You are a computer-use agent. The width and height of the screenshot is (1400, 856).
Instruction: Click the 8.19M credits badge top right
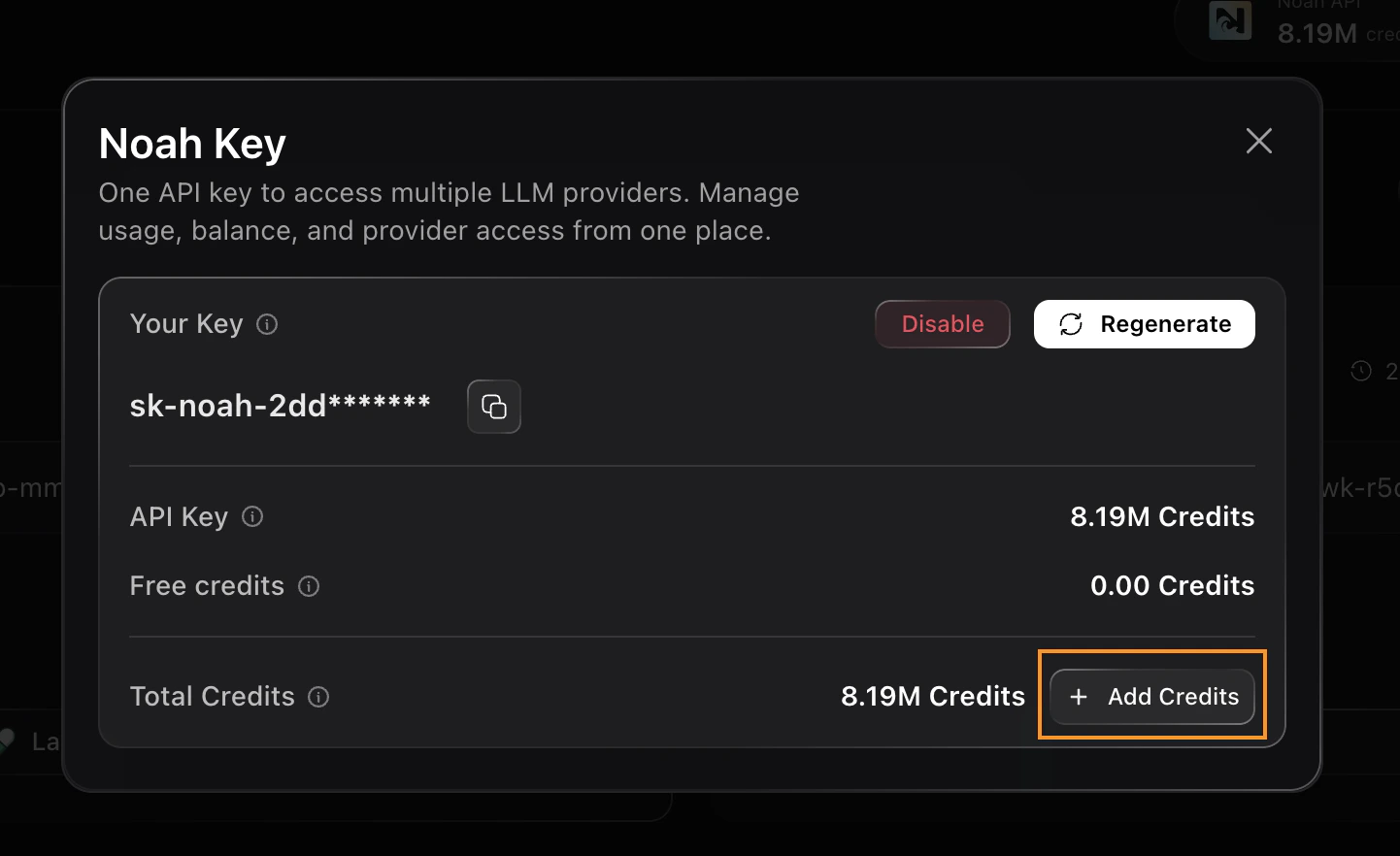[1317, 33]
